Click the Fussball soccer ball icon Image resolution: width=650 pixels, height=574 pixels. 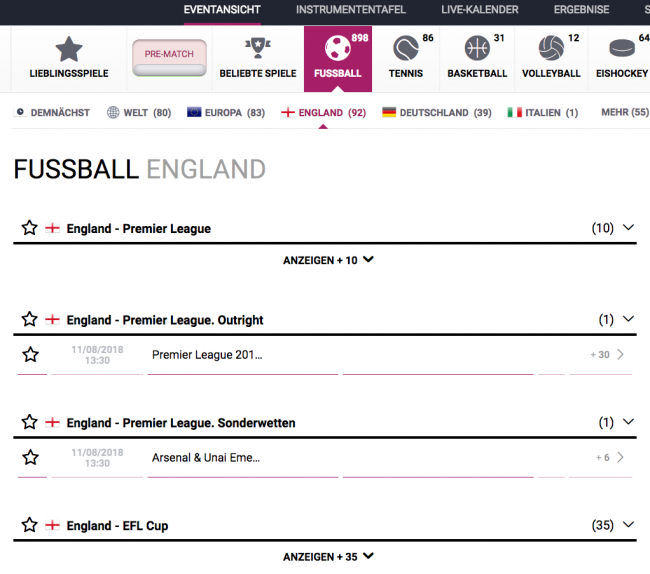coord(337,48)
